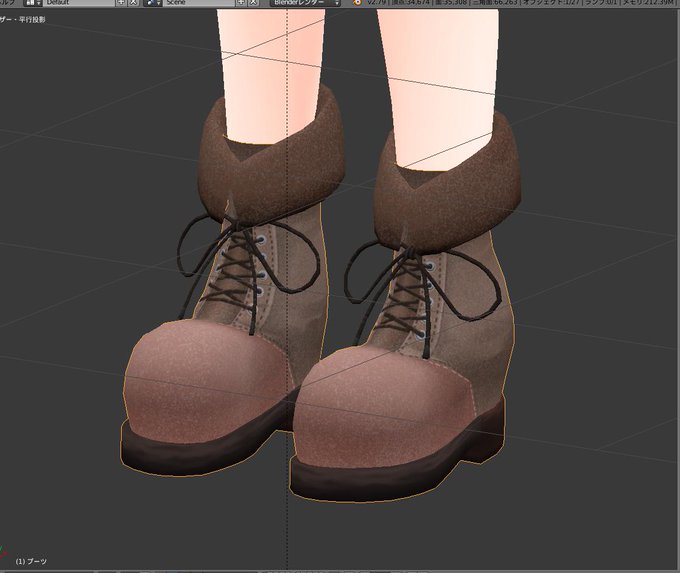Click the ユーザー・平行投影 viewport label
The height and width of the screenshot is (573, 680).
coord(23,20)
